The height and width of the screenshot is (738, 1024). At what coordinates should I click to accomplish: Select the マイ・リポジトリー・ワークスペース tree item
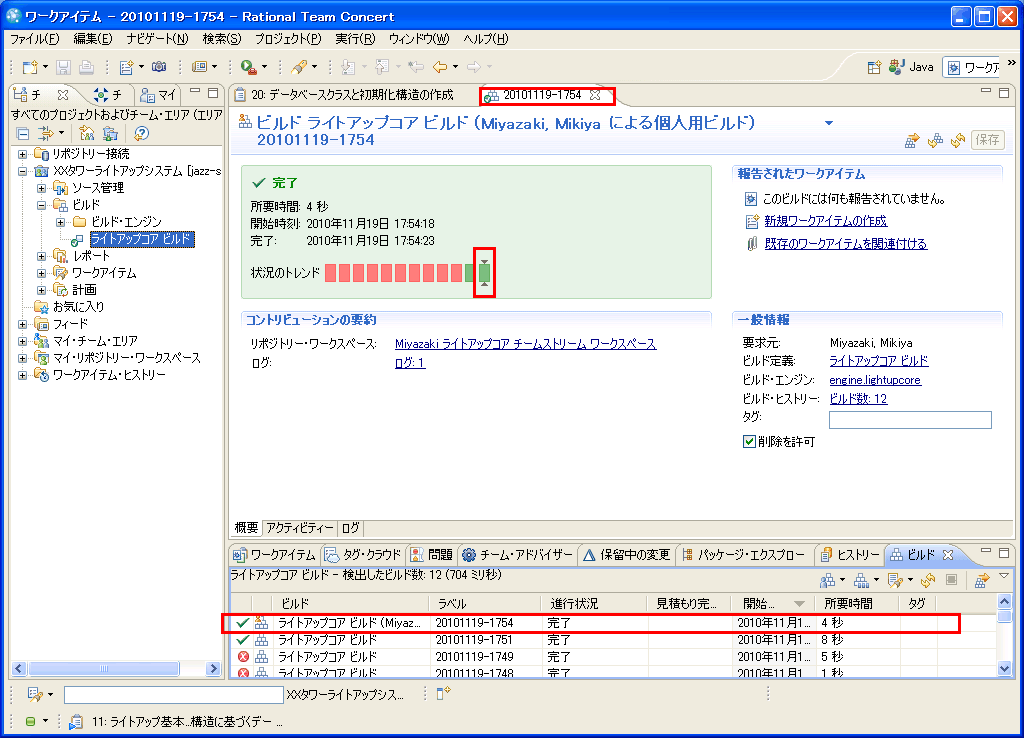tap(127, 358)
